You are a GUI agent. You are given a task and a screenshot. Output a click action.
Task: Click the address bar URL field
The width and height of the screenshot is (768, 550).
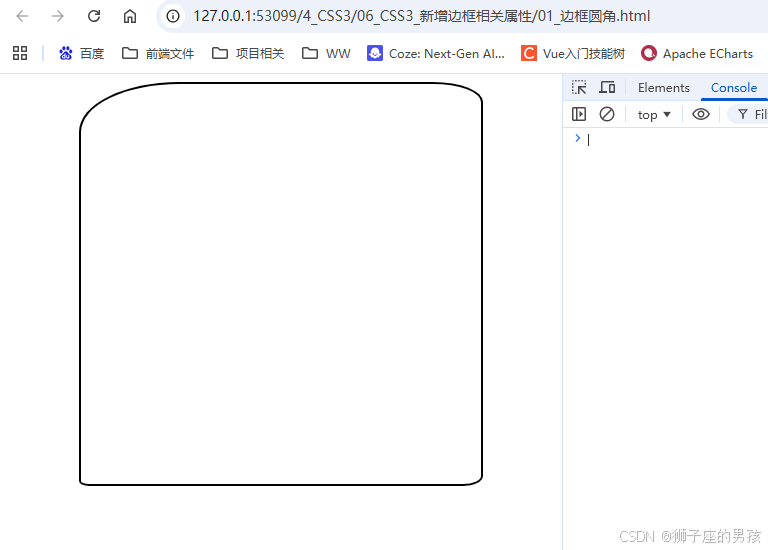[460, 16]
